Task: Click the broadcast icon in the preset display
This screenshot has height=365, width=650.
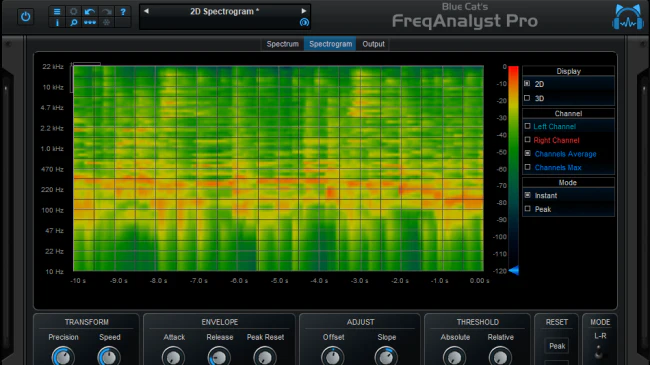Action: pos(304,22)
